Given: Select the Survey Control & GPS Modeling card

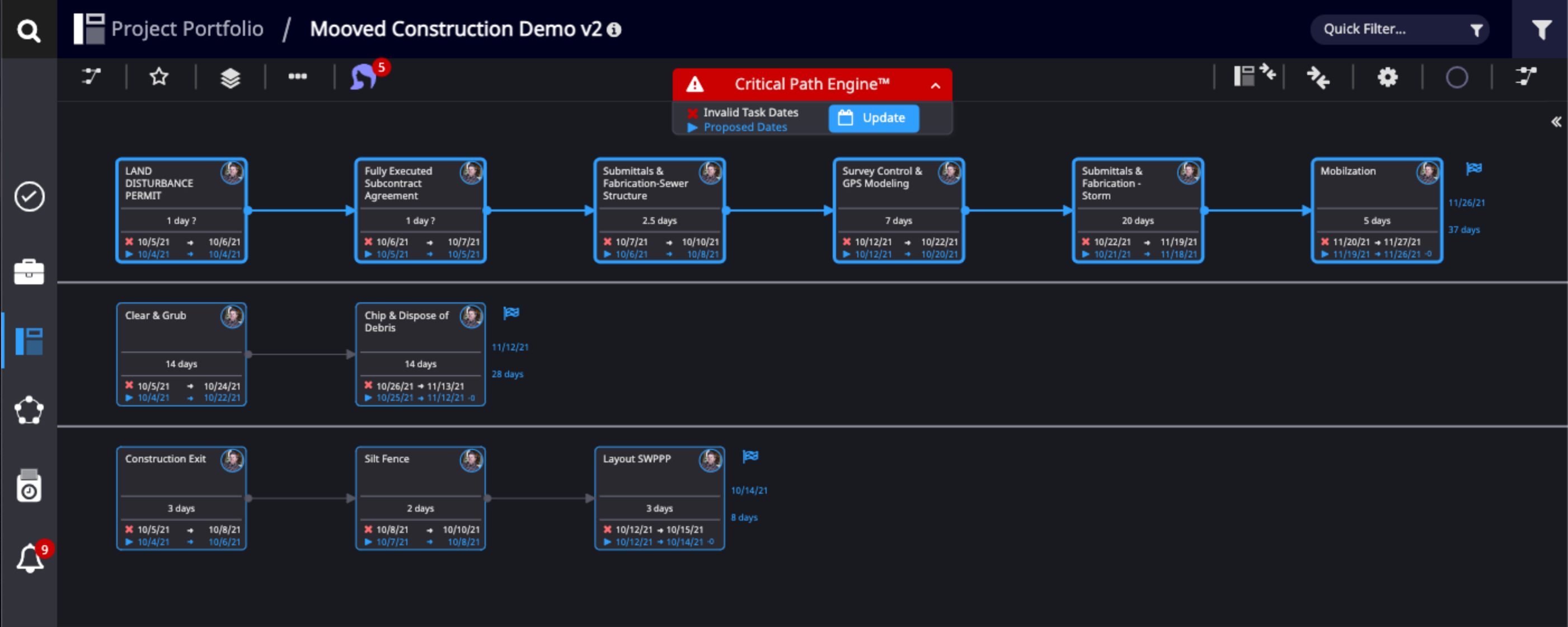Looking at the screenshot, I should pyautogui.click(x=898, y=210).
